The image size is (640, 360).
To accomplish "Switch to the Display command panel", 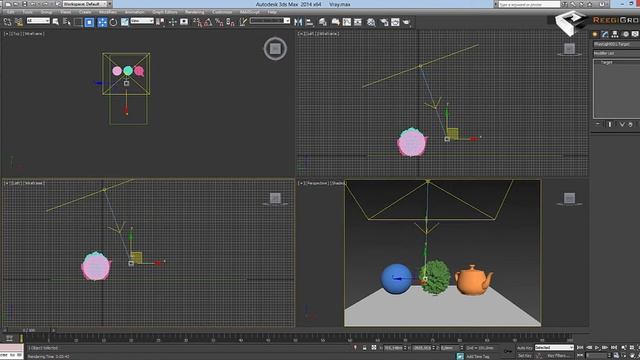I will point(635,34).
